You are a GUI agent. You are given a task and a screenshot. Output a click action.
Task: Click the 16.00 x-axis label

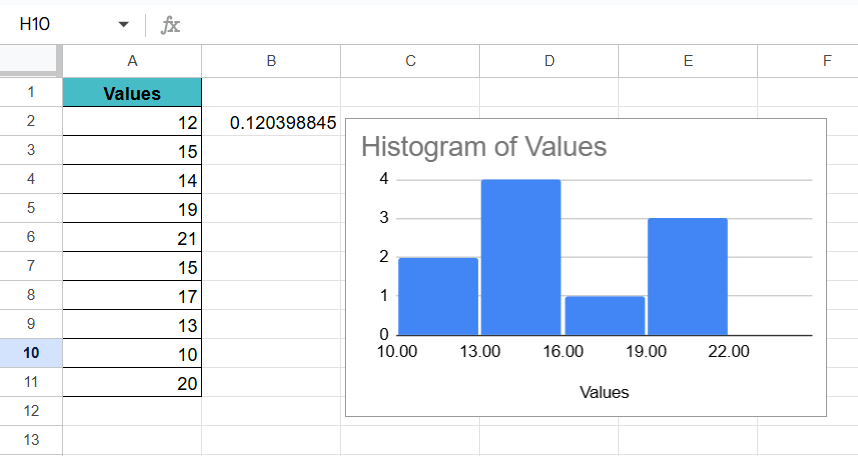[563, 351]
